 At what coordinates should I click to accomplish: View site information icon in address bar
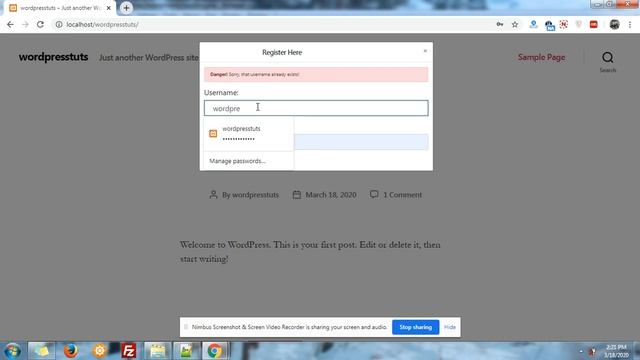[x=59, y=24]
